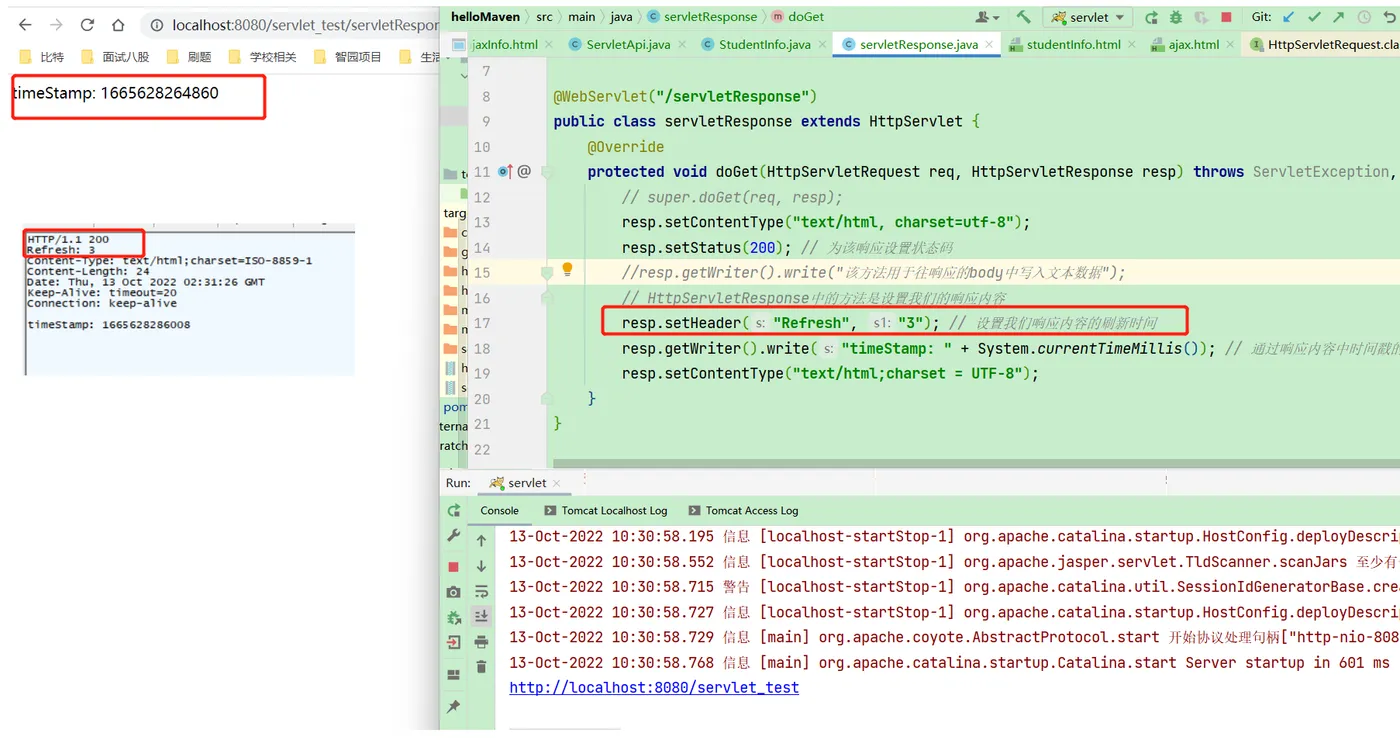
Task: Click the layout icon in Run panel
Action: [453, 674]
